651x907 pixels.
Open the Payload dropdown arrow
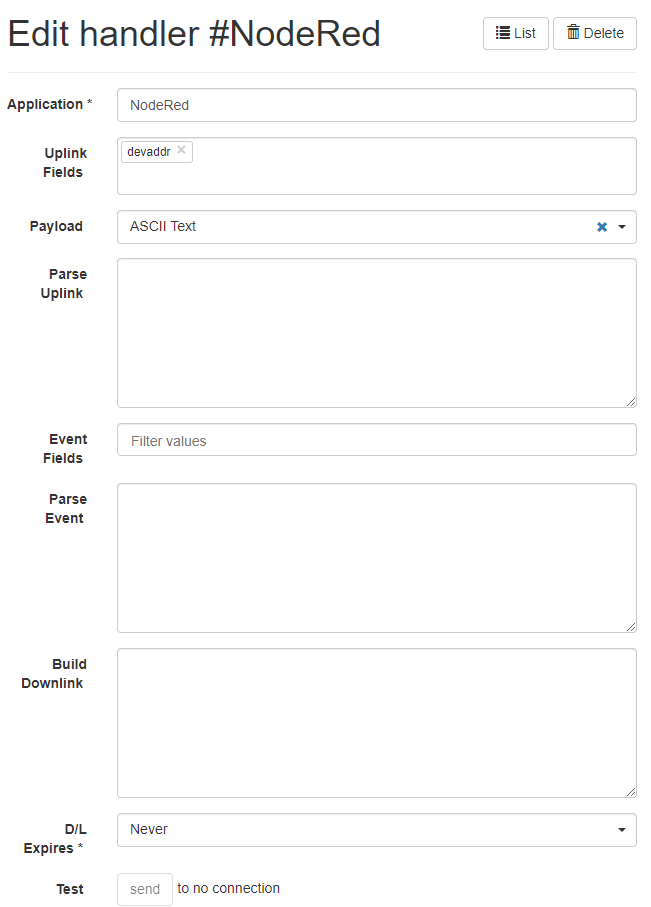tap(622, 227)
